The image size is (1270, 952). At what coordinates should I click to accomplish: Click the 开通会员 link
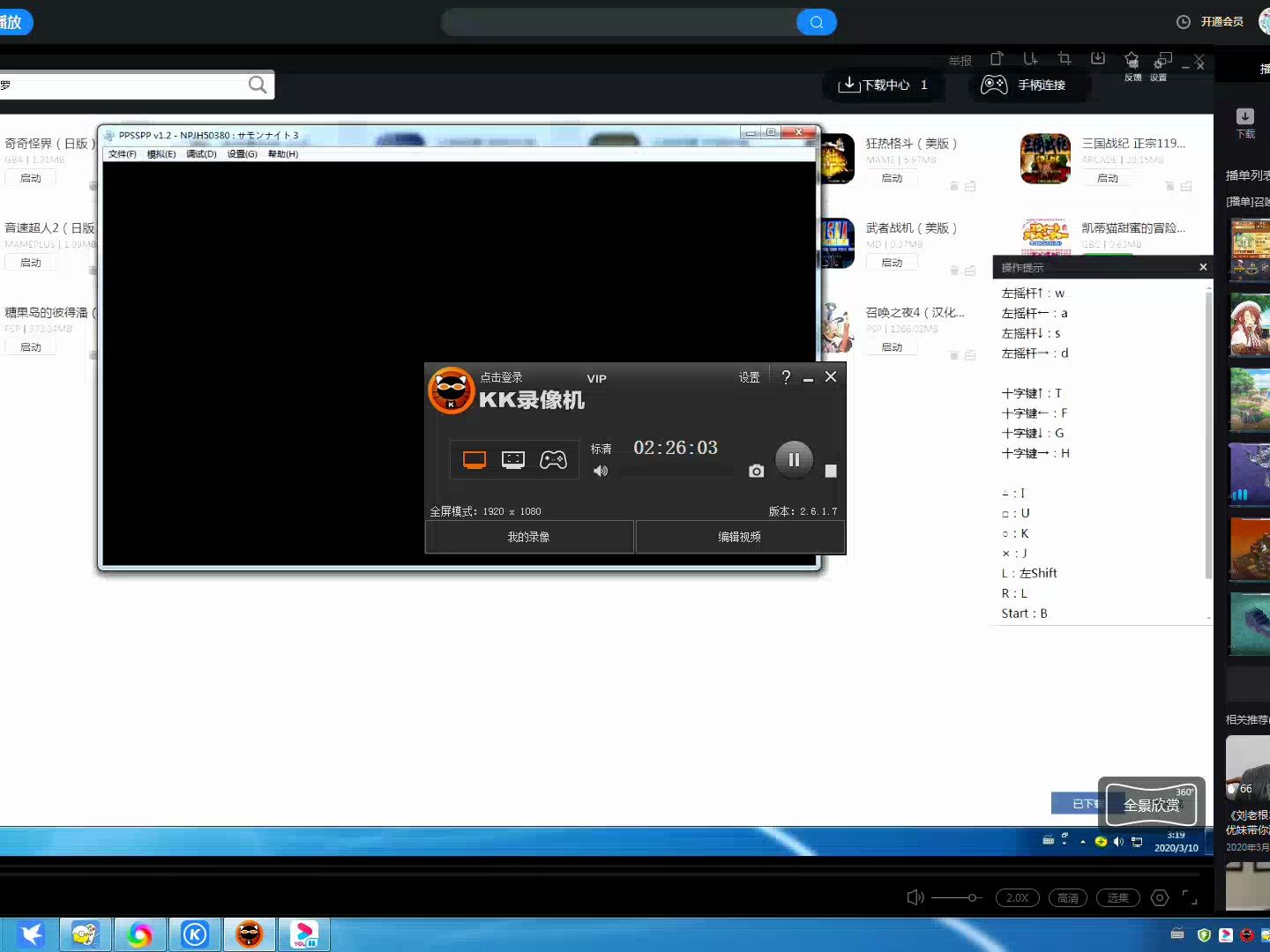pos(1221,22)
